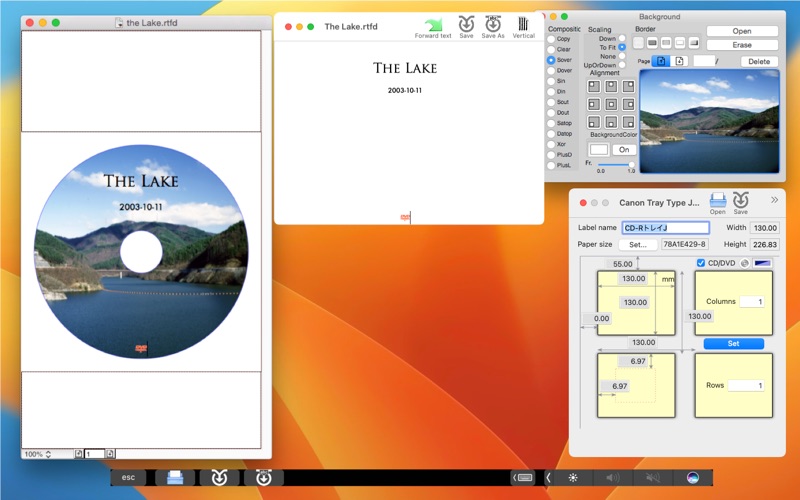Select the Xor compositing radio button

[x=551, y=144]
